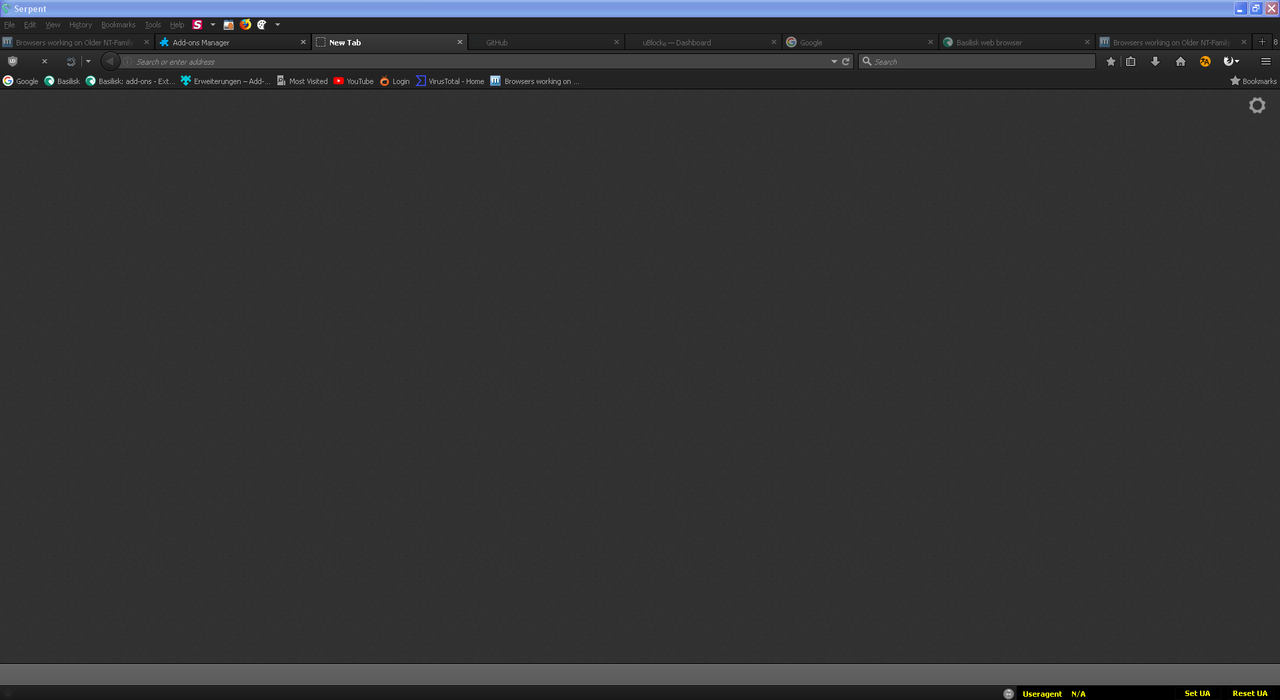The image size is (1280, 700).
Task: Open the Basilisk bookmark
Action: (62, 81)
